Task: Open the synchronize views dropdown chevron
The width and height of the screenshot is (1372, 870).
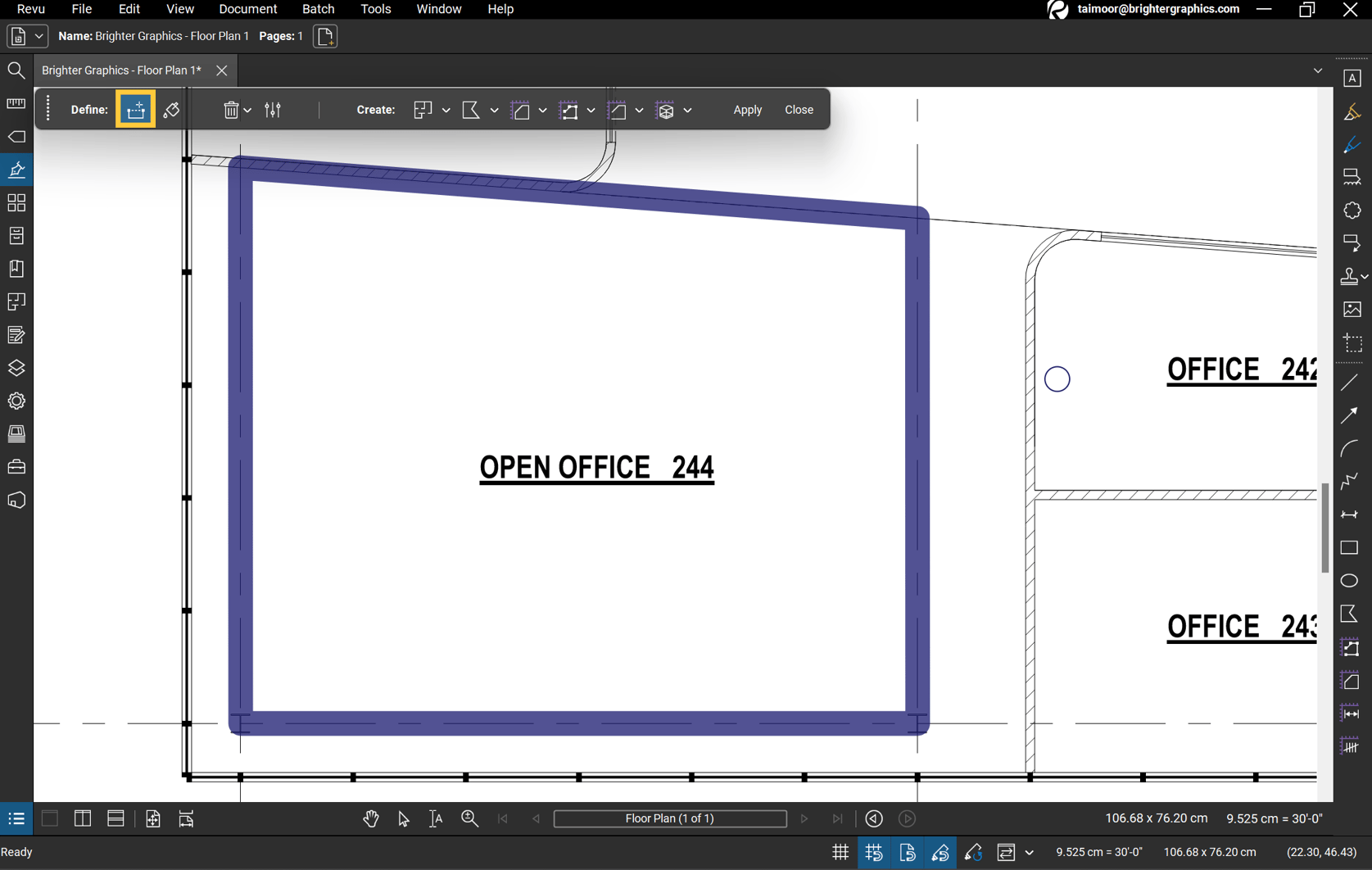Action: pyautogui.click(x=1030, y=852)
